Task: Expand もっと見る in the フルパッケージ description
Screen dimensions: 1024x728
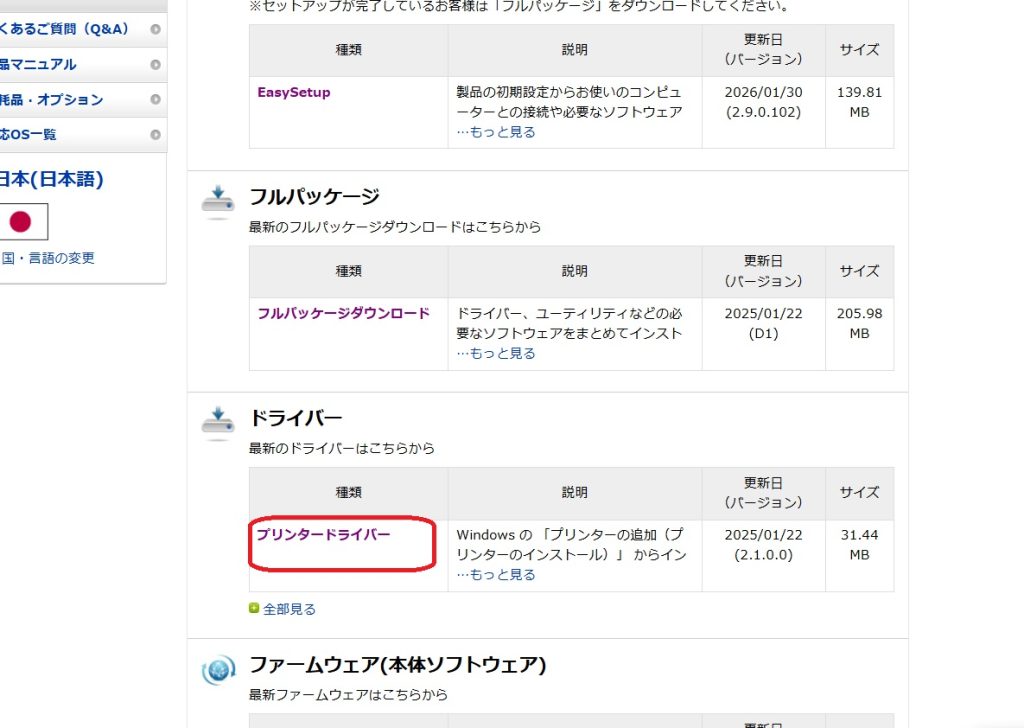Action: pyautogui.click(x=496, y=353)
